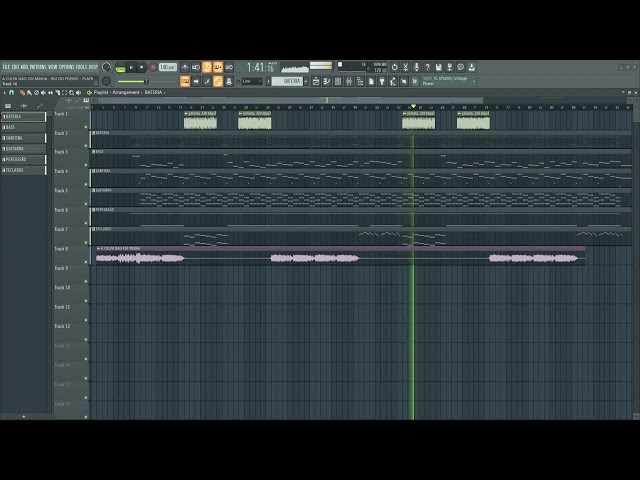
Task: Select the PERCUSSÃO pattern in picker
Action: pyautogui.click(x=24, y=159)
